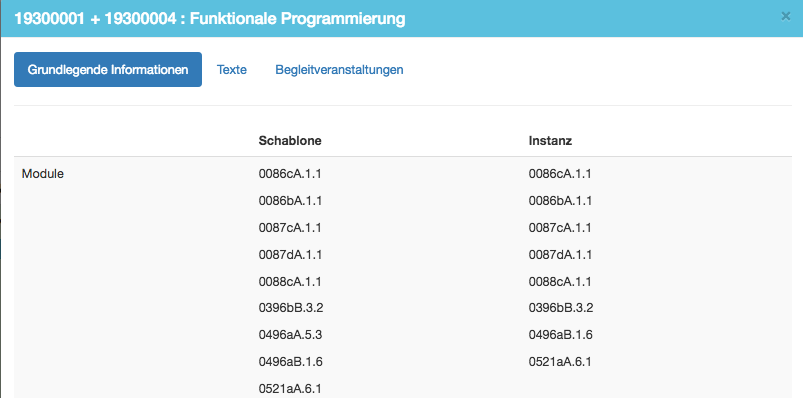803x398 pixels.
Task: Close the Funktionale Programmierung dialog
Action: click(786, 17)
